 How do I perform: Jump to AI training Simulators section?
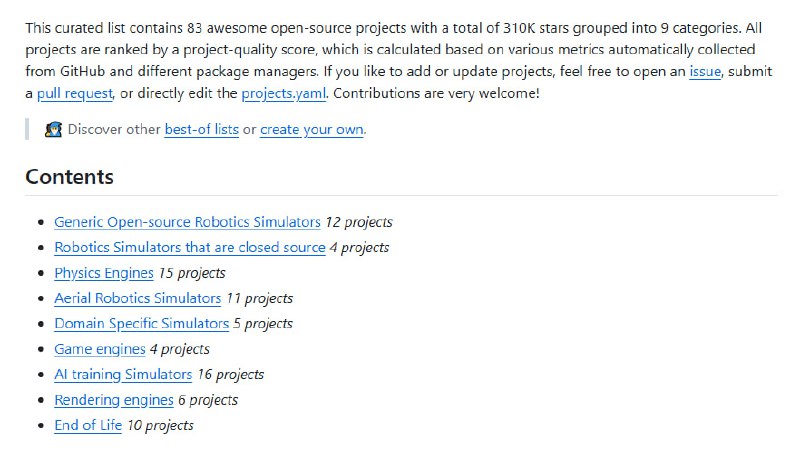click(x=123, y=374)
